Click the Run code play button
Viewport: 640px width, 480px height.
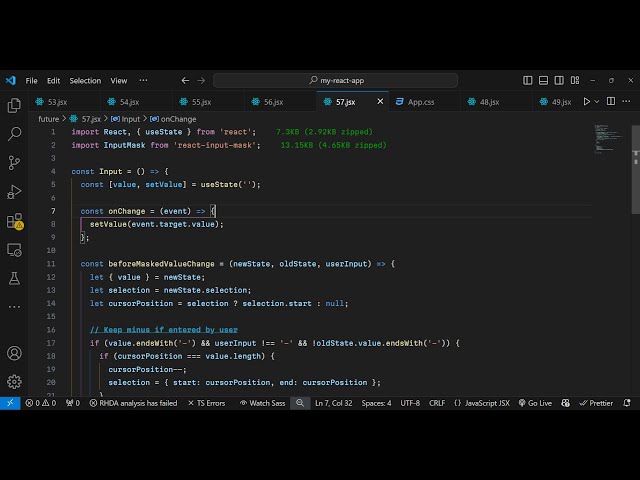point(587,101)
